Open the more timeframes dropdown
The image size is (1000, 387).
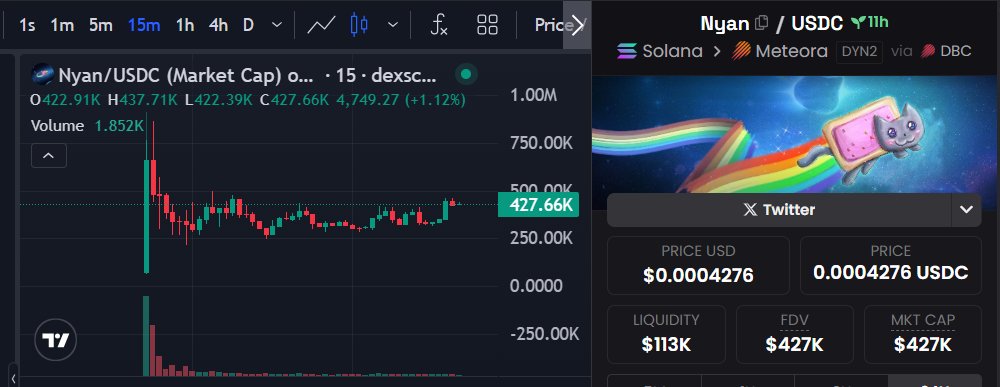pyautogui.click(x=277, y=26)
